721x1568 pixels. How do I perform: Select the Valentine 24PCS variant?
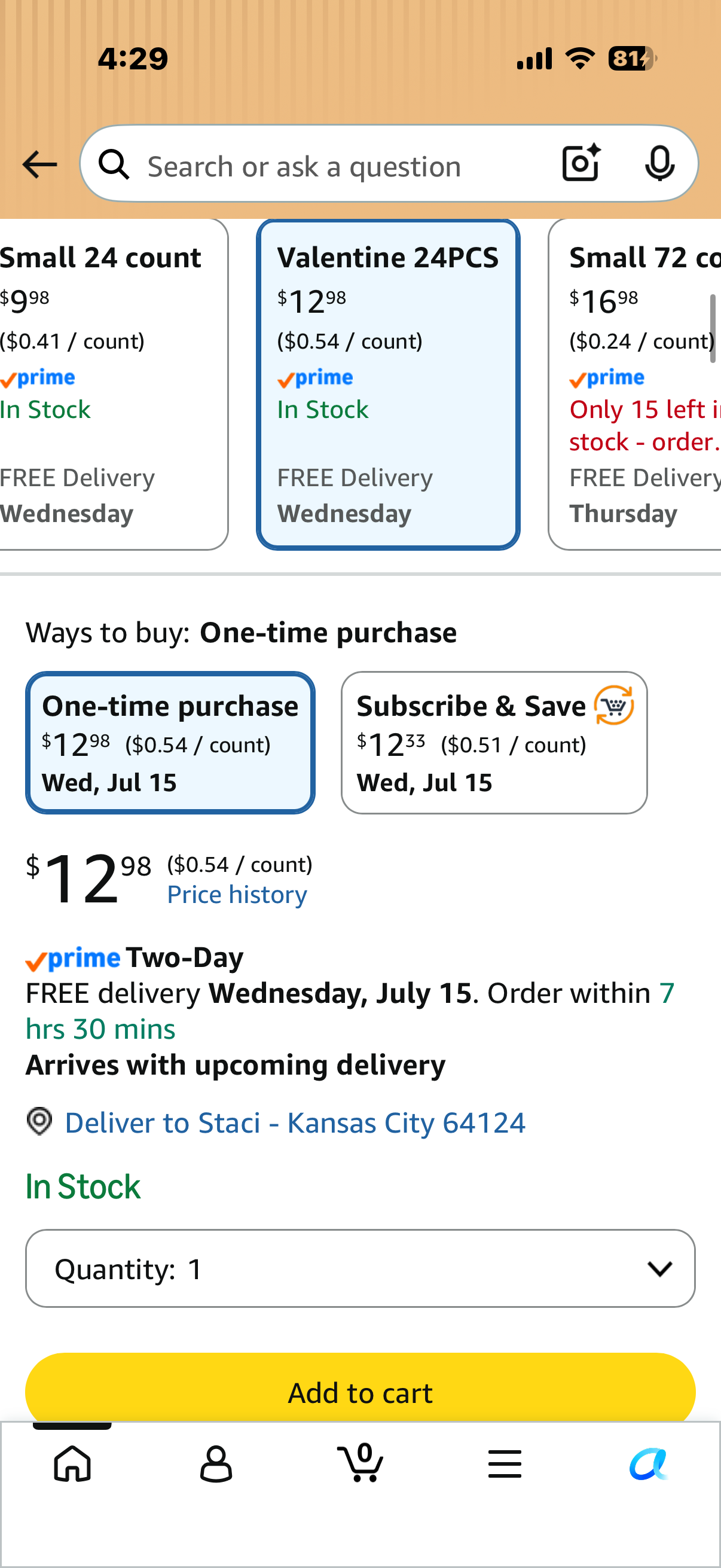(x=388, y=384)
